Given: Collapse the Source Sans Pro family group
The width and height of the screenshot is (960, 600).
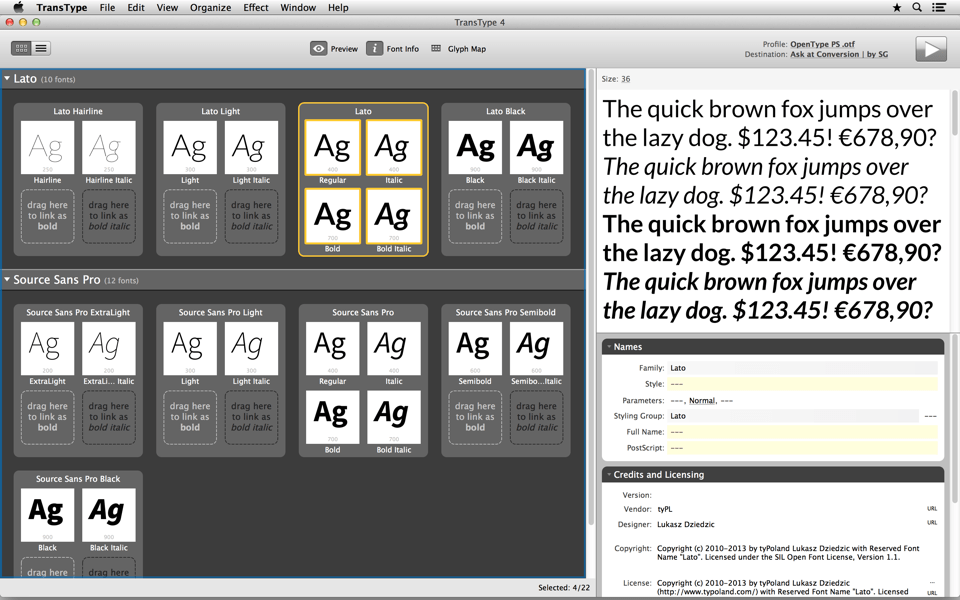Looking at the screenshot, I should point(7,280).
